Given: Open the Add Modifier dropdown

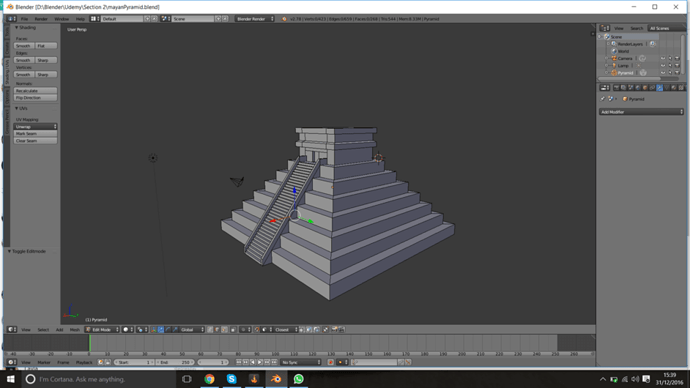Looking at the screenshot, I should (x=641, y=112).
